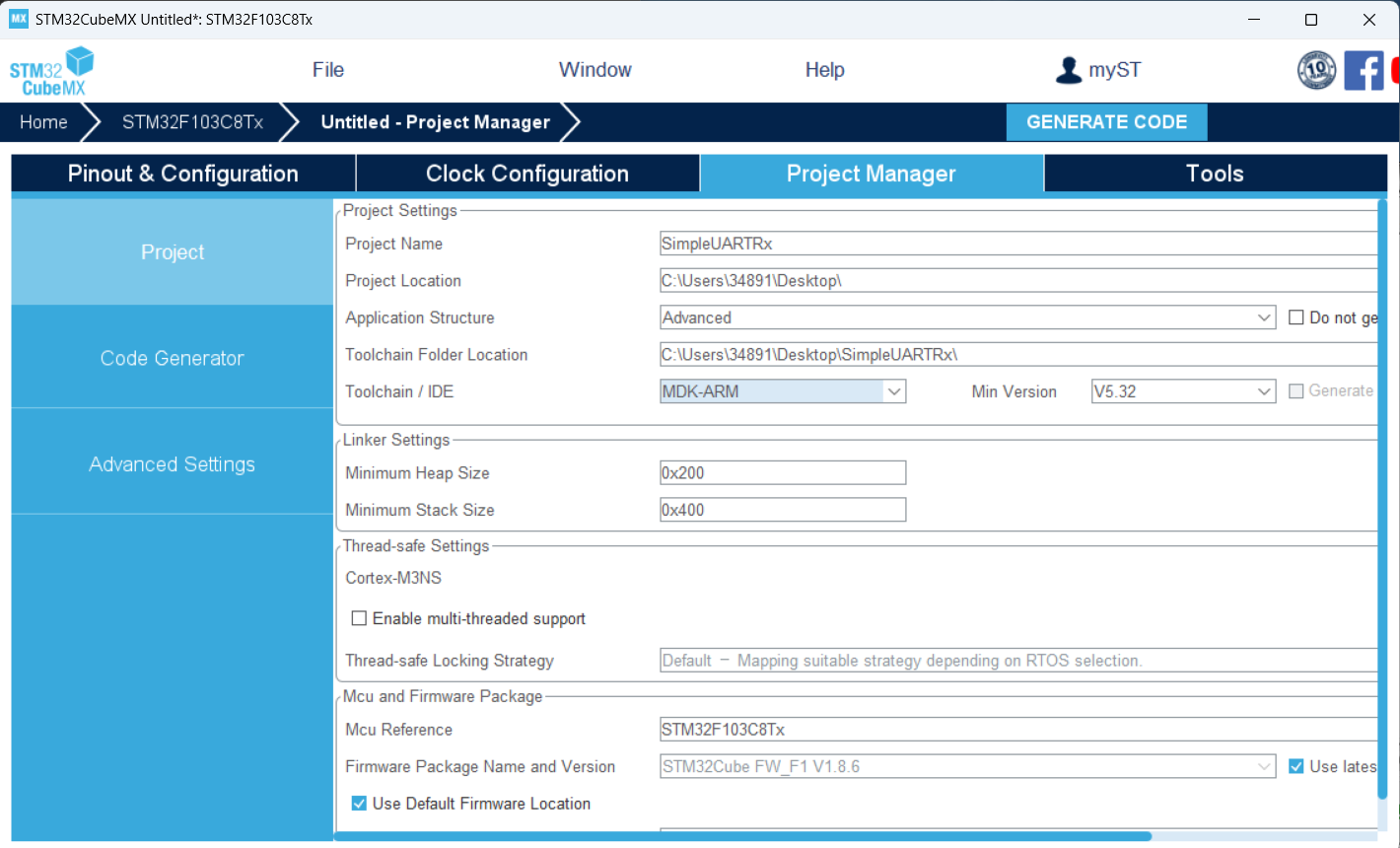Click the vertical scrollbar on right

click(1382, 499)
